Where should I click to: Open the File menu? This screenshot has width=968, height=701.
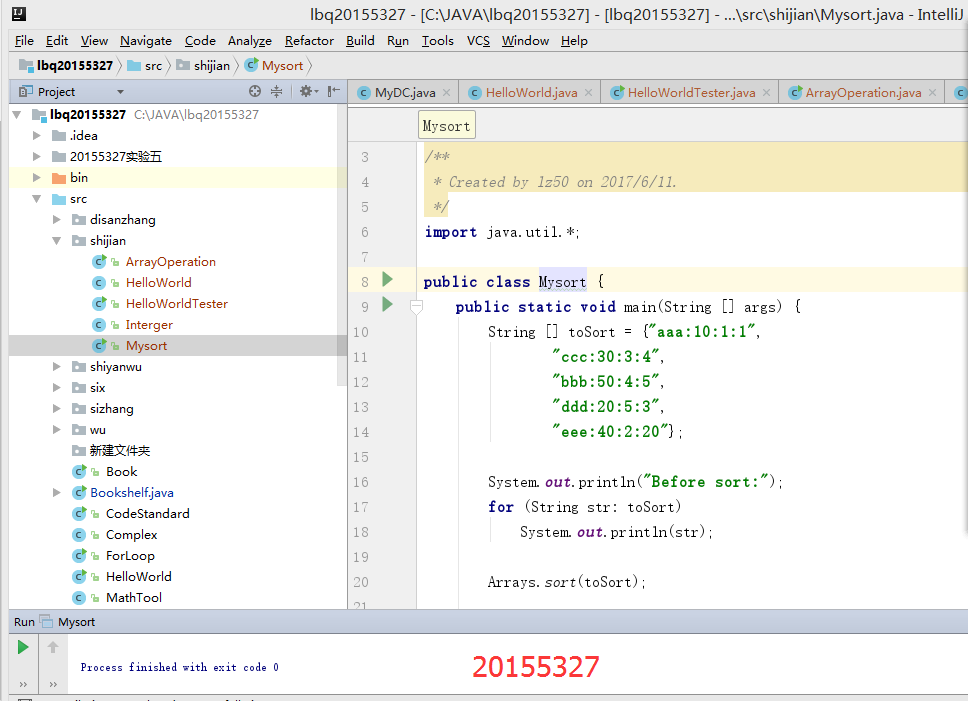(x=24, y=41)
